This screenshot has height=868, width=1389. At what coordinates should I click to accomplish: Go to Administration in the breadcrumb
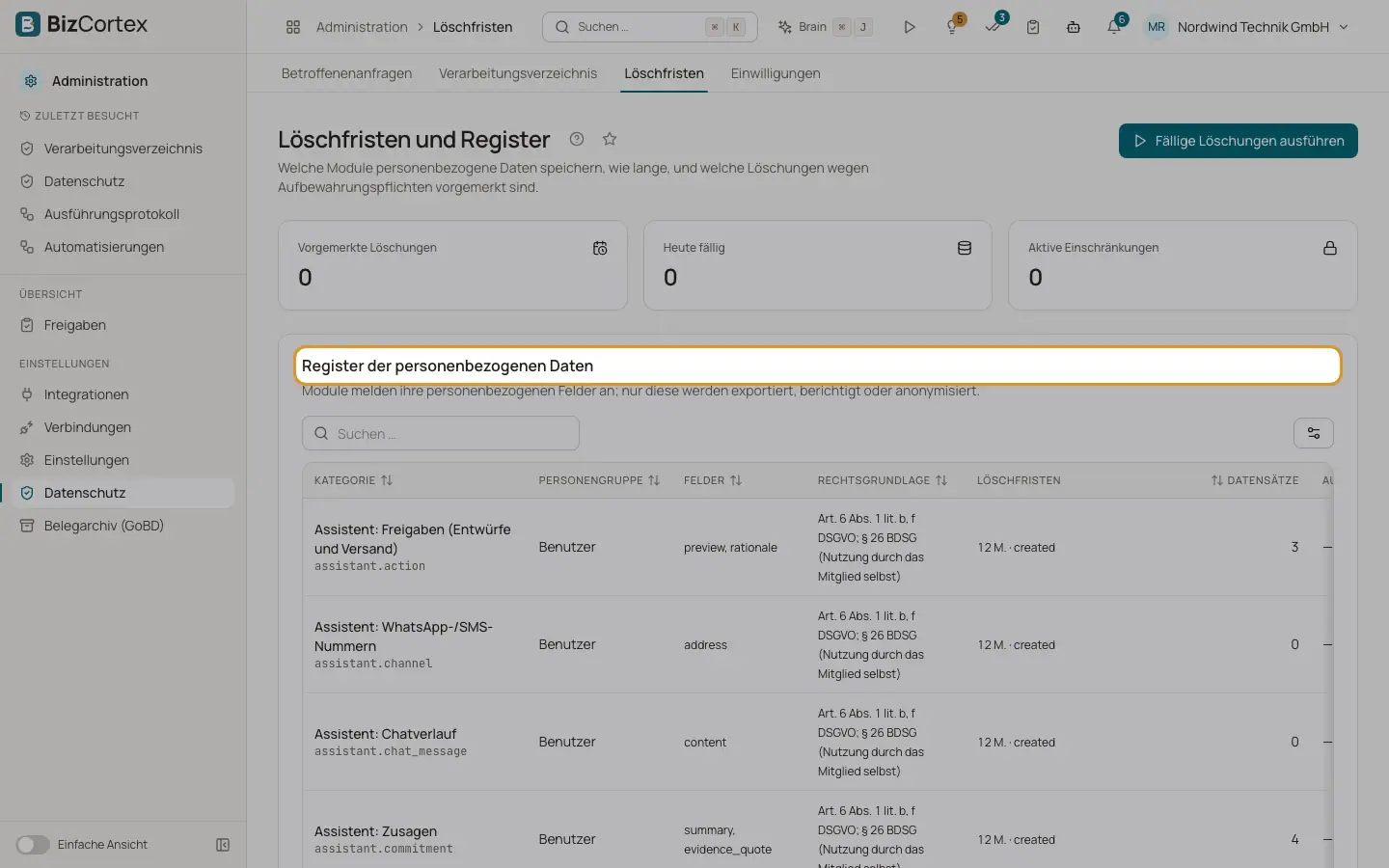point(362,27)
